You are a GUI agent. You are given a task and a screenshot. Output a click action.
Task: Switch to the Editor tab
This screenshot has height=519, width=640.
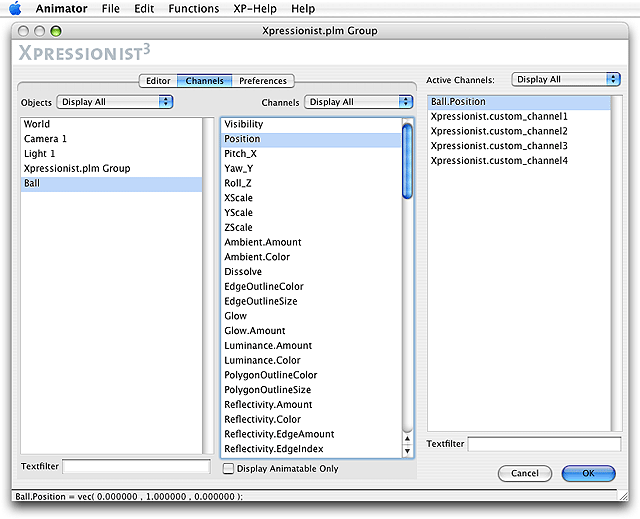point(158,81)
